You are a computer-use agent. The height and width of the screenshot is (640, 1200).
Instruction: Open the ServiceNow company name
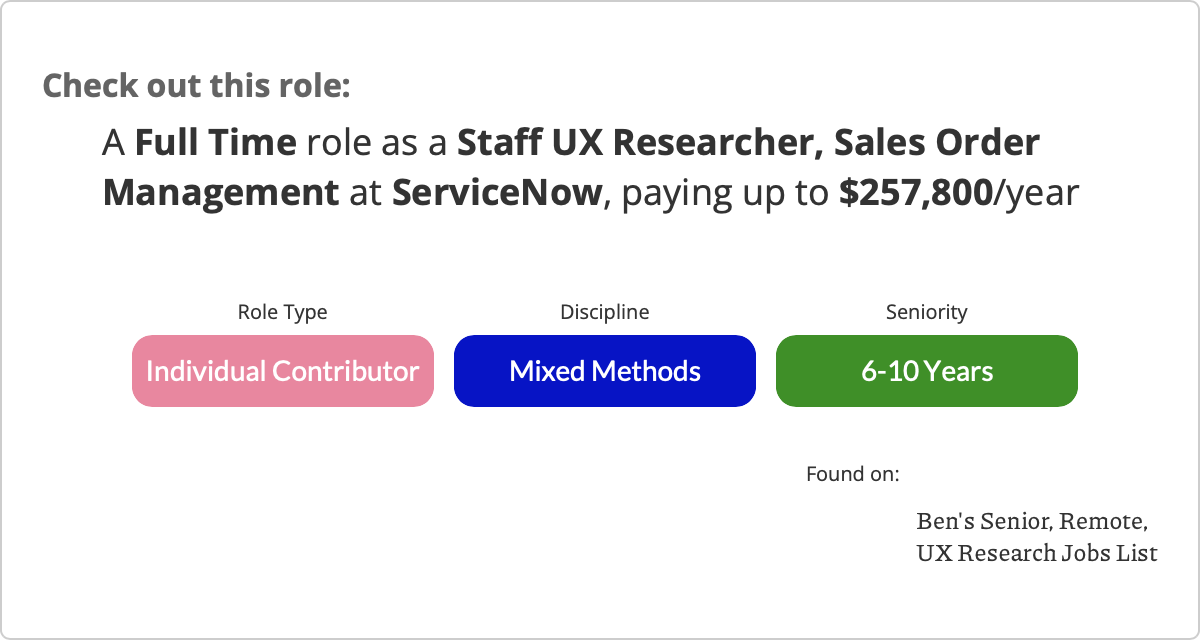click(499, 192)
